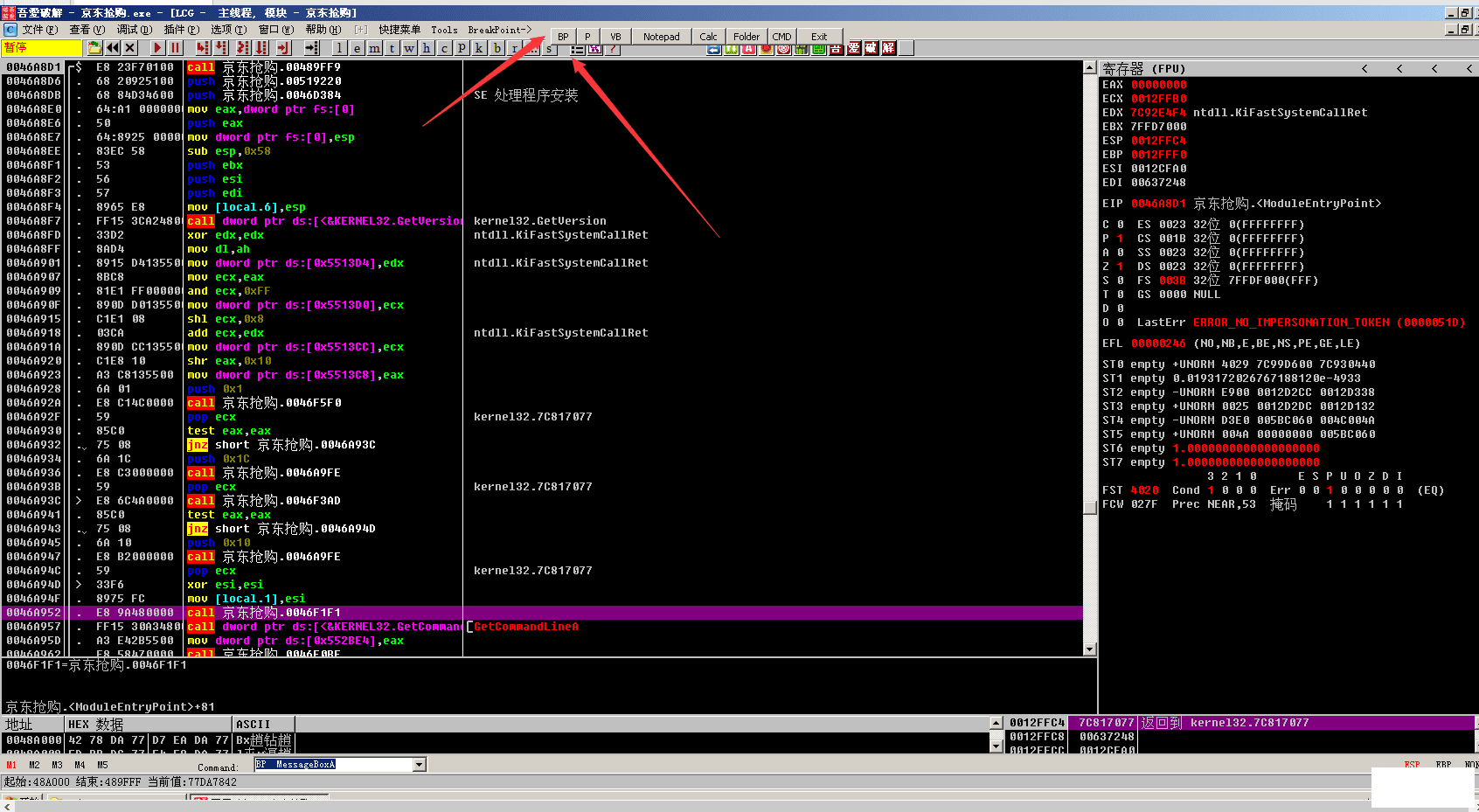1479x812 pixels.
Task: Open the Command combo box dropdown arrow
Action: [420, 765]
